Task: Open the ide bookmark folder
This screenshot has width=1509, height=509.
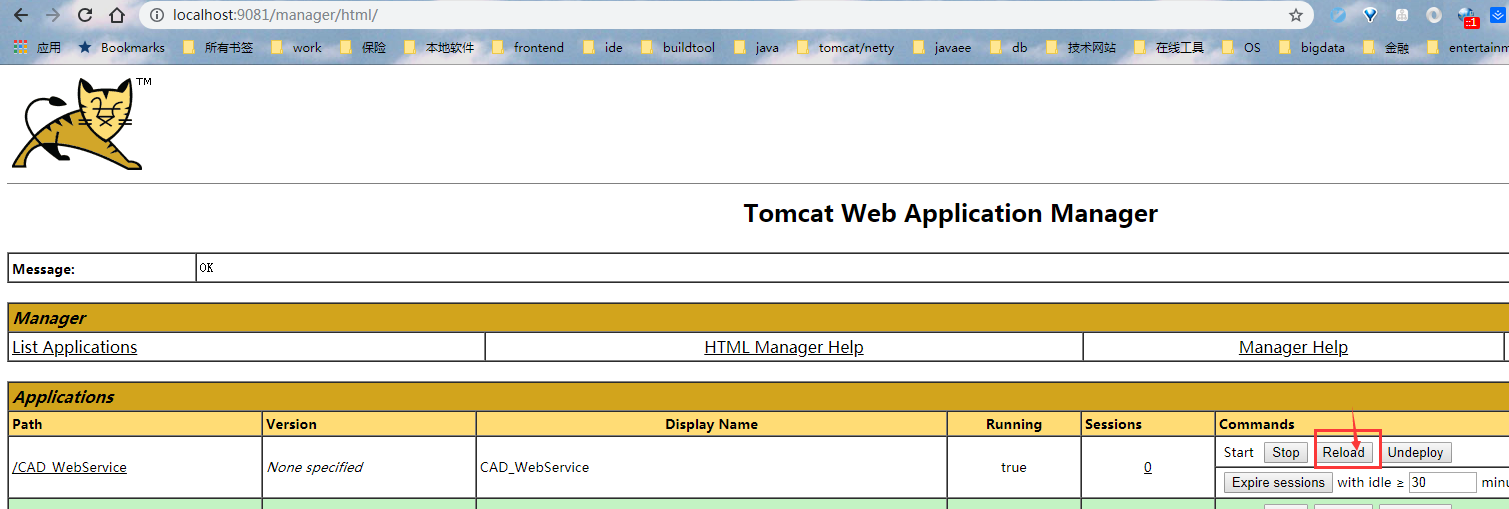Action: click(603, 47)
